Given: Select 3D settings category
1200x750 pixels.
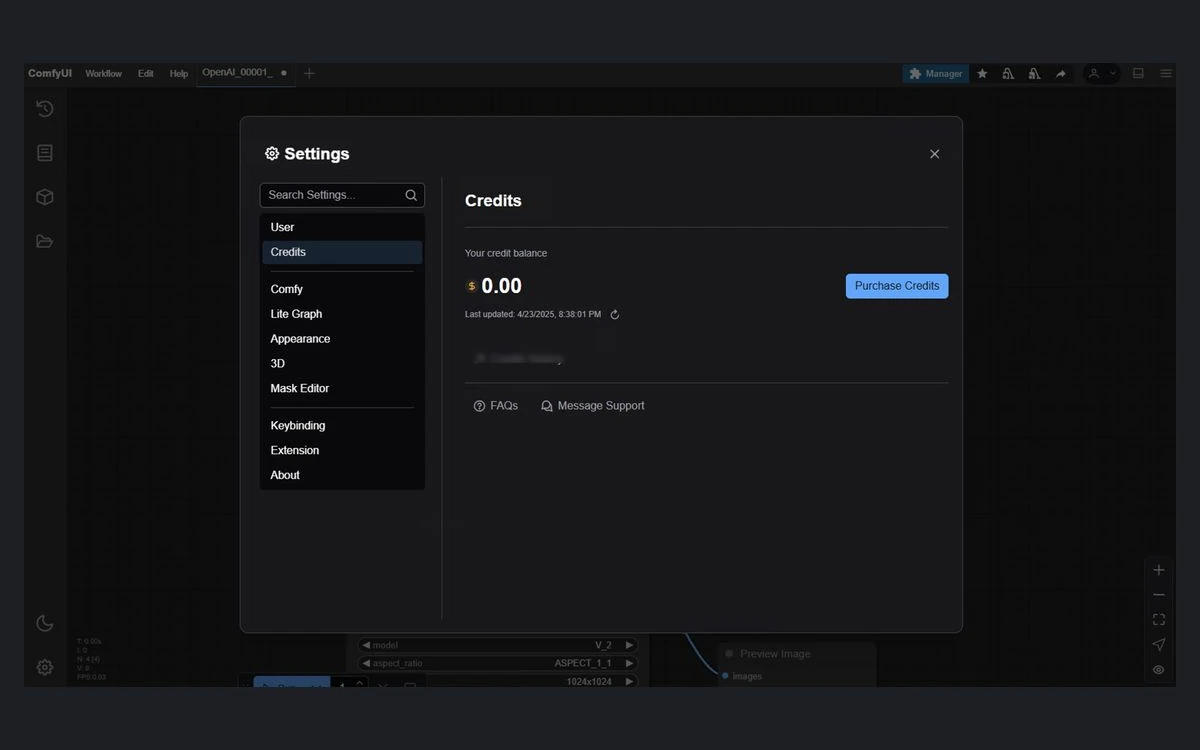Looking at the screenshot, I should tap(342, 364).
